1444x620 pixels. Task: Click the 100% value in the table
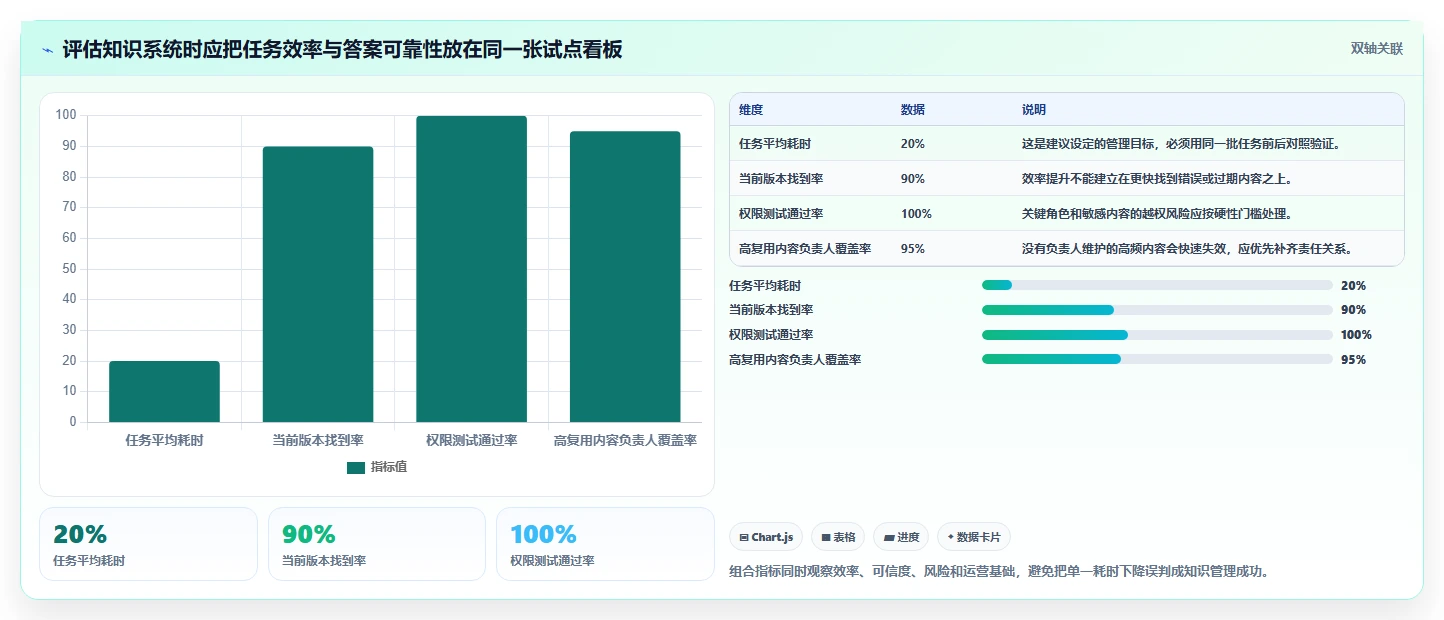pyautogui.click(x=916, y=214)
